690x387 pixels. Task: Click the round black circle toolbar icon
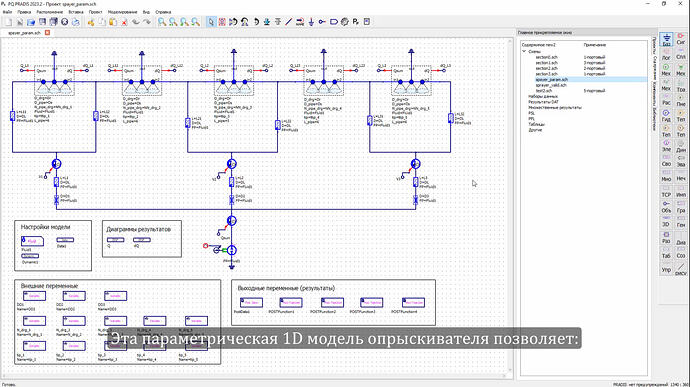[x=65, y=22]
